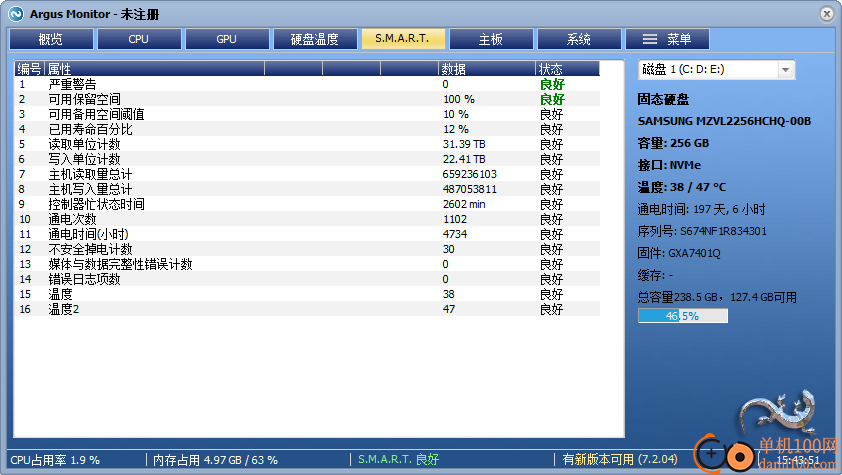The height and width of the screenshot is (475, 842).
Task: Select the 写入单位计数 row
Action: click(x=307, y=159)
